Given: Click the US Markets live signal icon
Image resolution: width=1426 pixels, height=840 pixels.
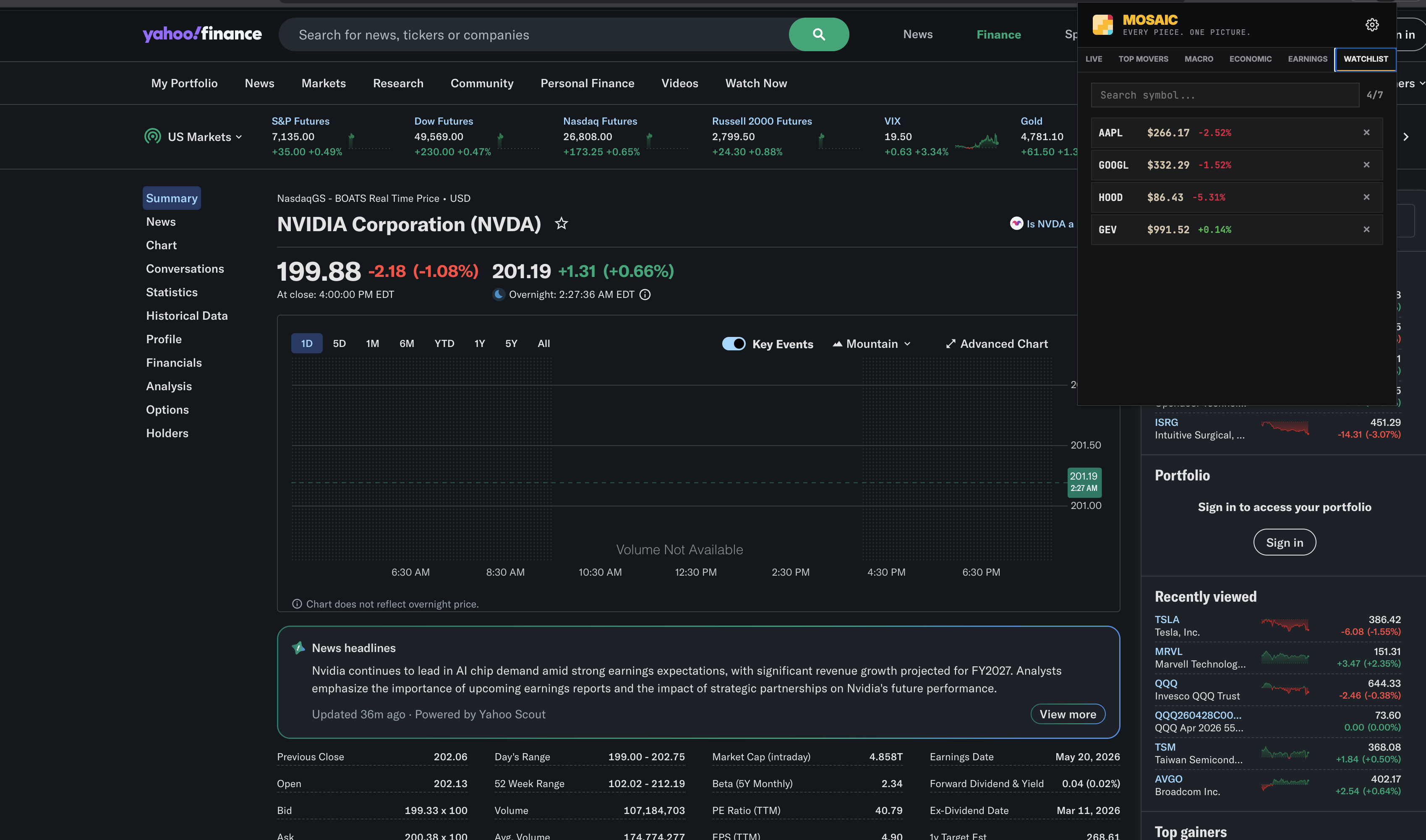Looking at the screenshot, I should [x=152, y=136].
